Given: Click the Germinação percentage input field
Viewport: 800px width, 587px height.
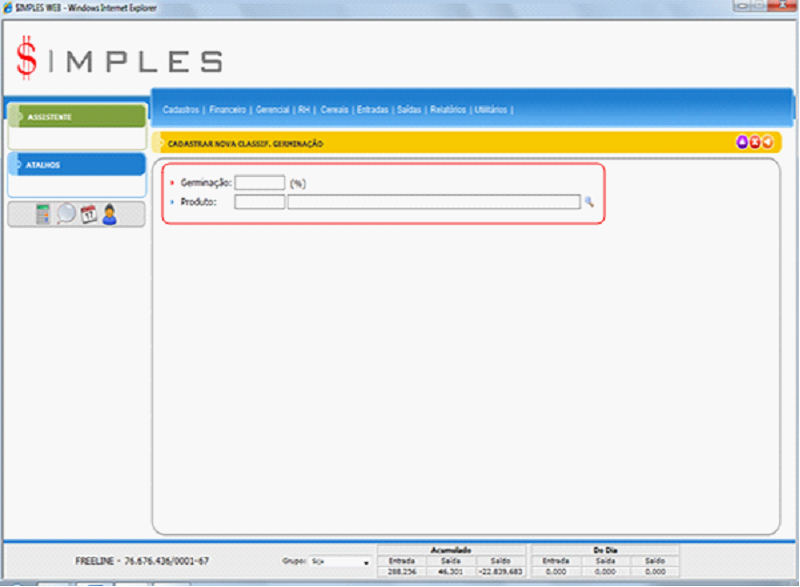Looking at the screenshot, I should coord(260,183).
